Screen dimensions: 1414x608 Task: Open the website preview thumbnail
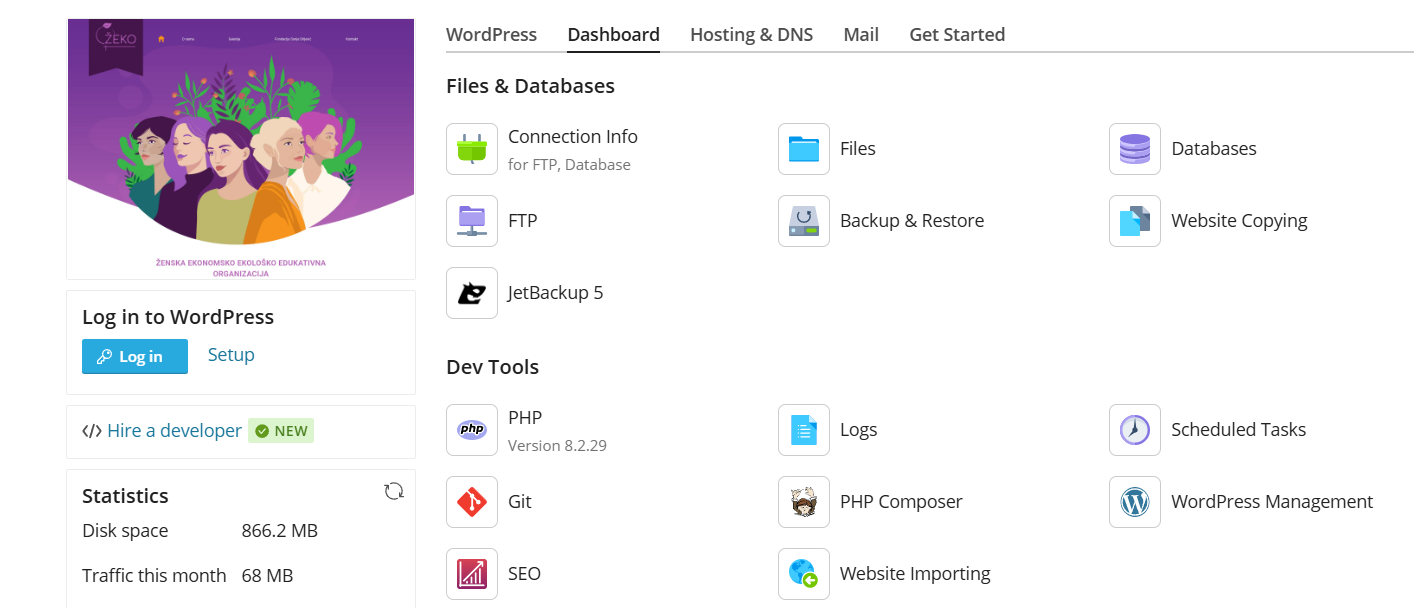tap(241, 149)
